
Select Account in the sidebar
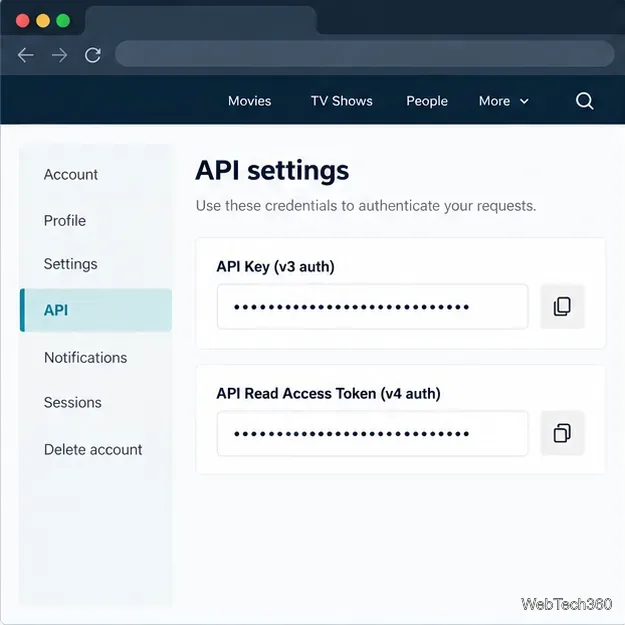[71, 175]
